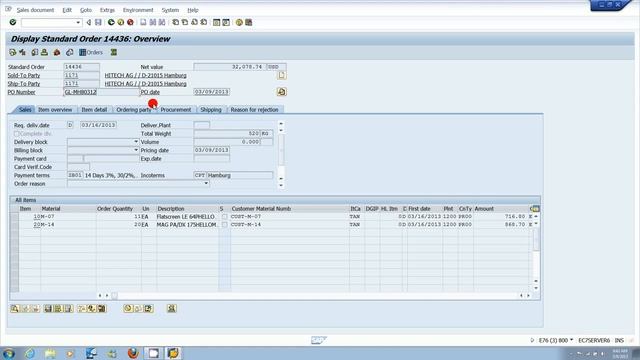Open the Goto menu
This screenshot has width=640, height=360.
[86, 10]
